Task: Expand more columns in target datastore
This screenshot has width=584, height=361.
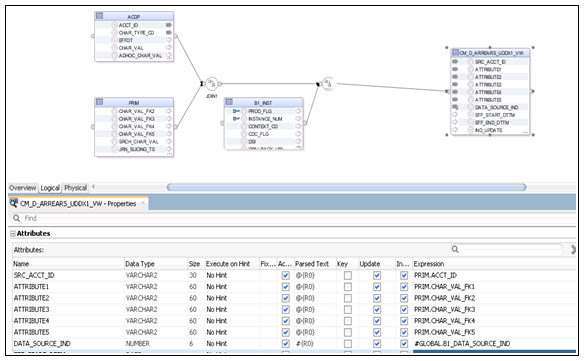Action: [525, 132]
